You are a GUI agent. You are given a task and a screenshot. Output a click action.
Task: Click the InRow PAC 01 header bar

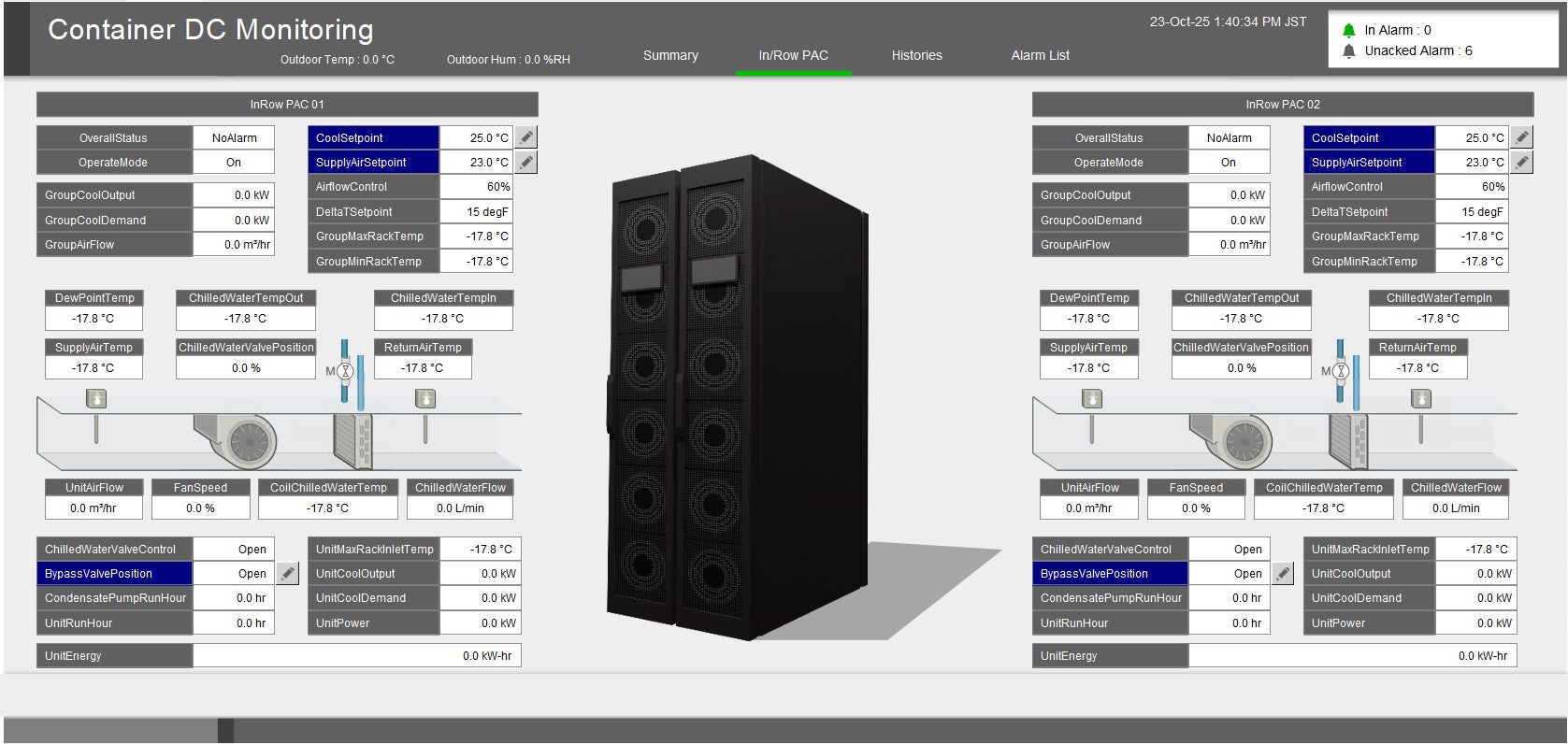(287, 105)
